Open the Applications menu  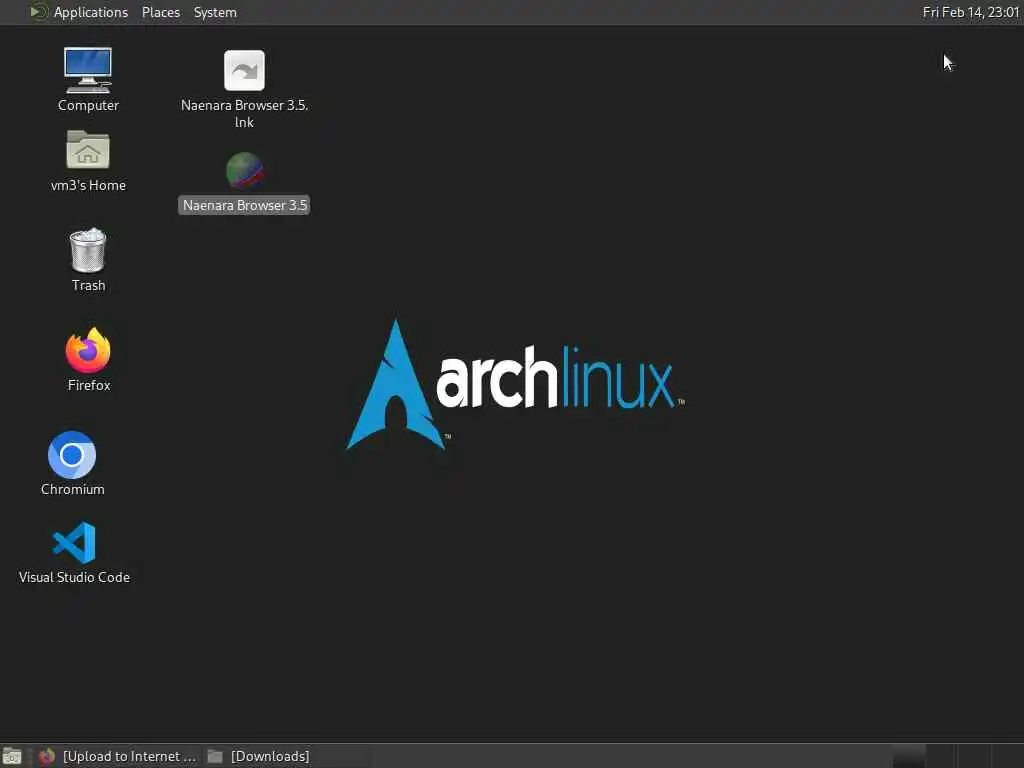click(x=90, y=12)
